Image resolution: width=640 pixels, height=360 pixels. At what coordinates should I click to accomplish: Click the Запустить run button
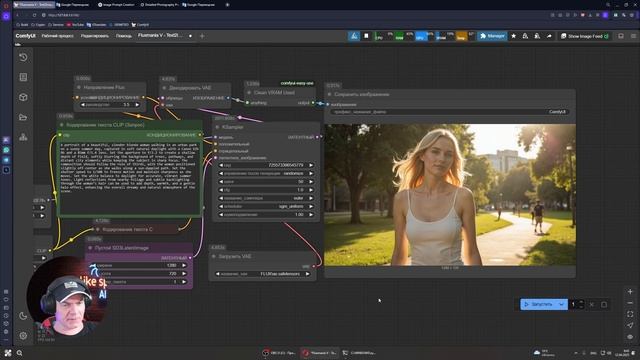[x=538, y=304]
